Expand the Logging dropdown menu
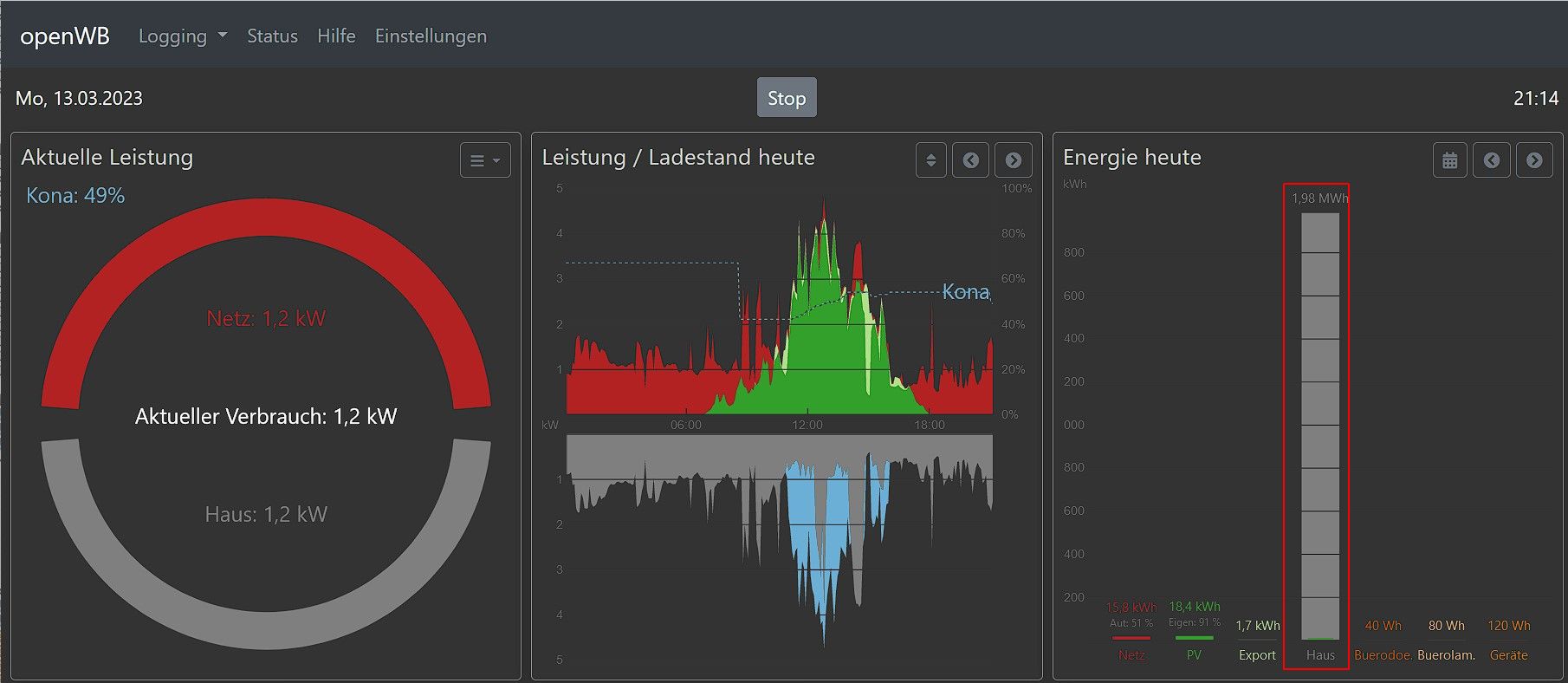1568x683 pixels. coord(183,36)
